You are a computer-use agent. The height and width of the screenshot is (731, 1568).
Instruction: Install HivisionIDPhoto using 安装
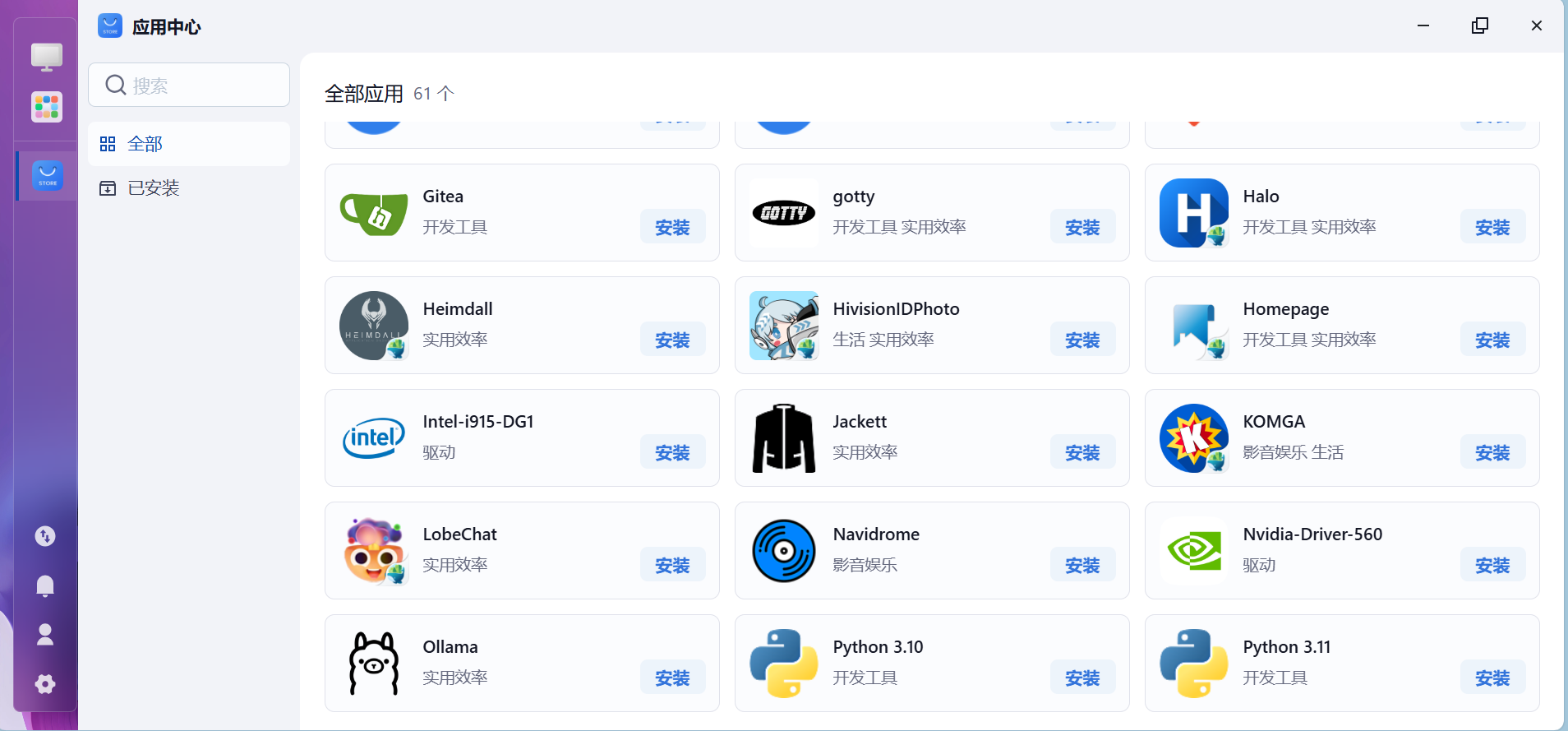(x=1082, y=340)
